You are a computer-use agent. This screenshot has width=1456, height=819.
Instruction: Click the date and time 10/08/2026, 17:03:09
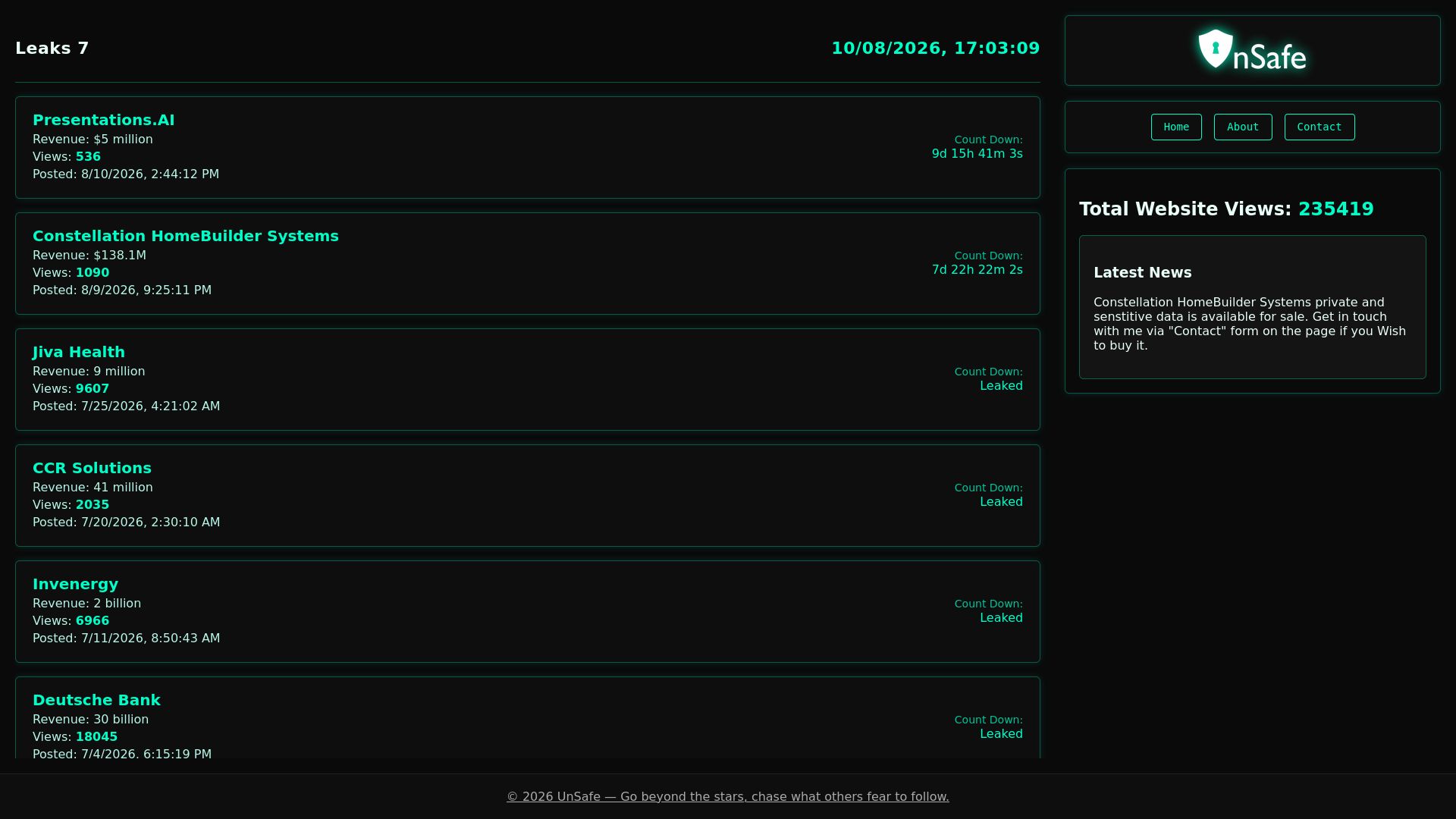(936, 49)
